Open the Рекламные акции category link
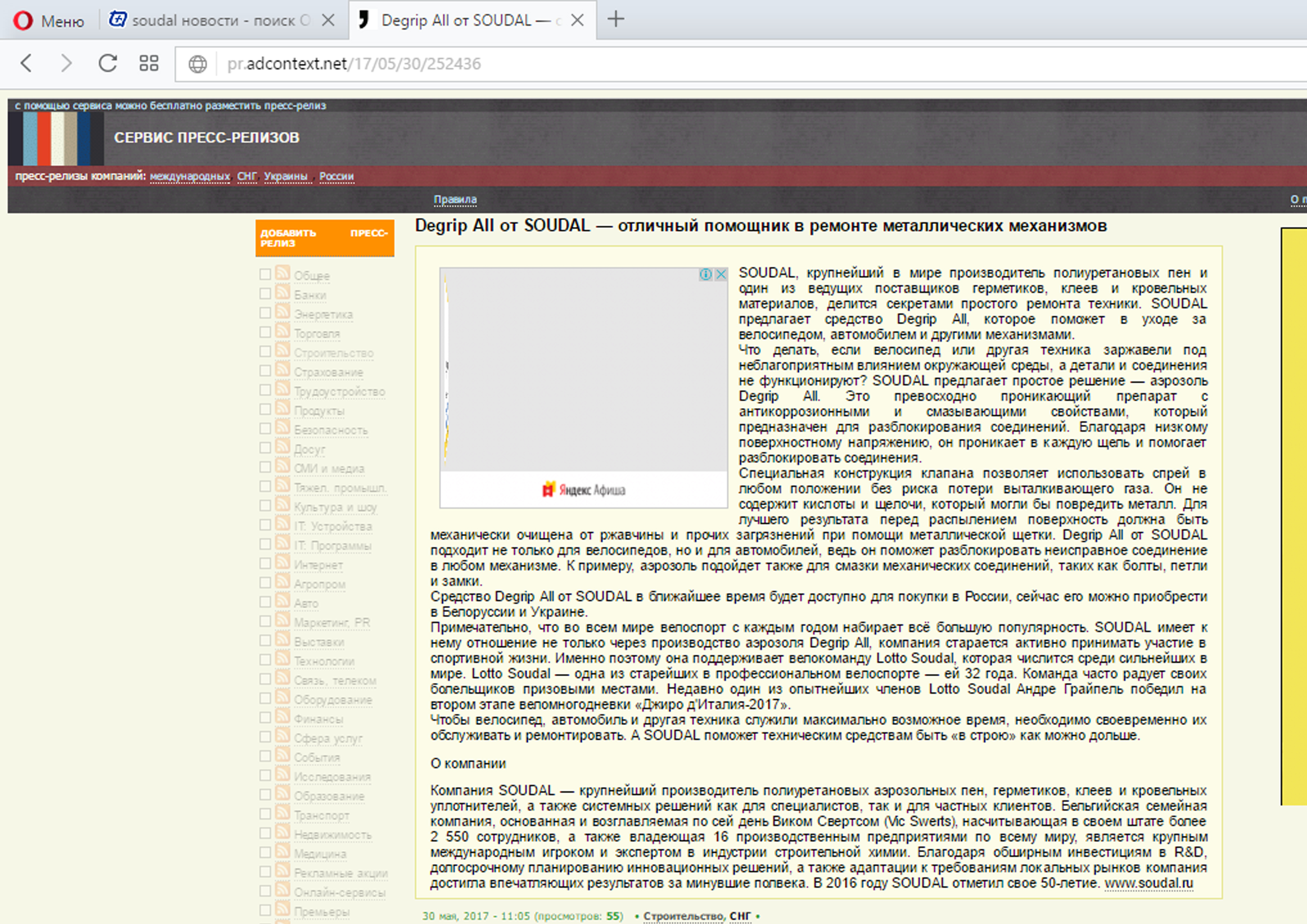 point(341,874)
